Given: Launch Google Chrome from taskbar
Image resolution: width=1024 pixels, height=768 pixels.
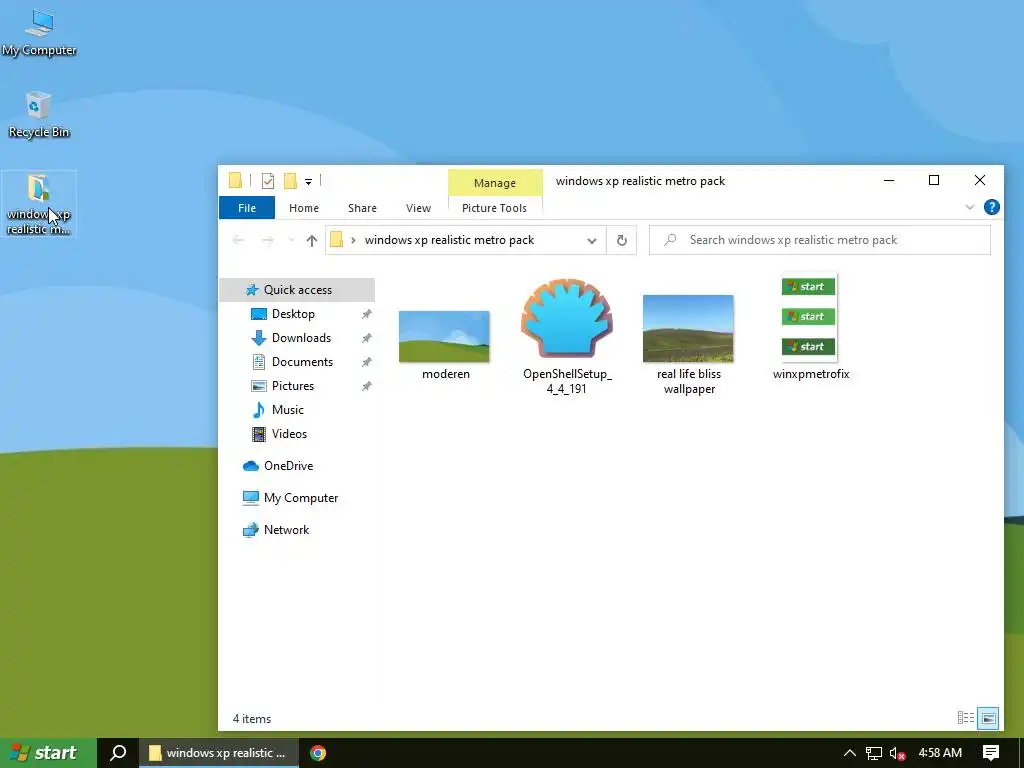Looking at the screenshot, I should tap(318, 753).
